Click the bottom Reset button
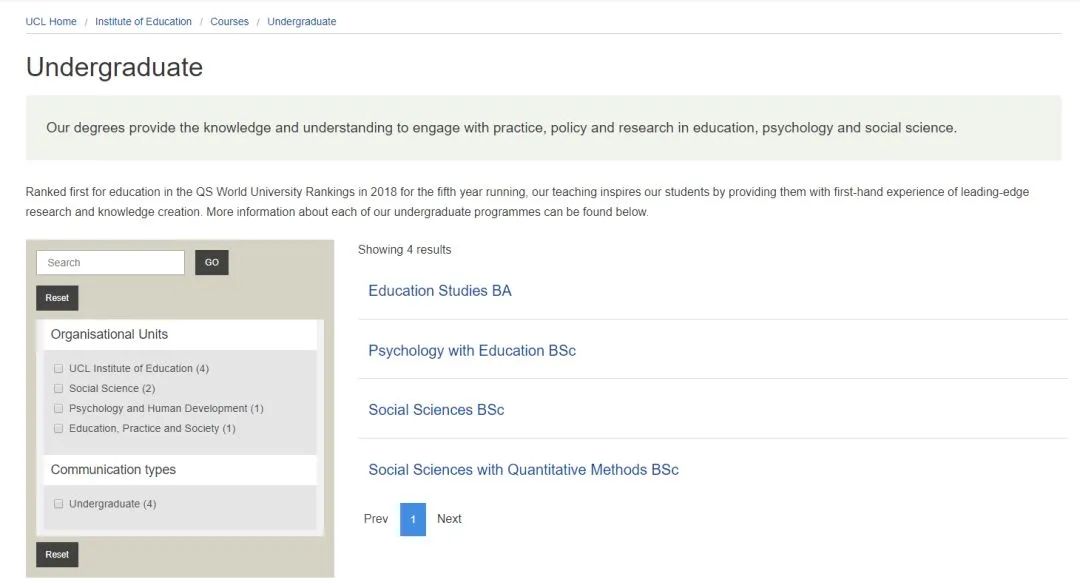The height and width of the screenshot is (588, 1080). pos(57,555)
